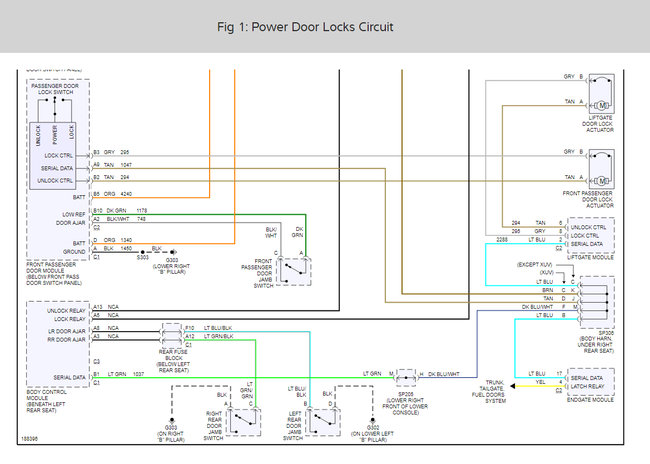
Task: Click the 'SP205 (LOWER RIGHT FRONT OF LOWER CONSOLE)' label
Action: (x=405, y=403)
